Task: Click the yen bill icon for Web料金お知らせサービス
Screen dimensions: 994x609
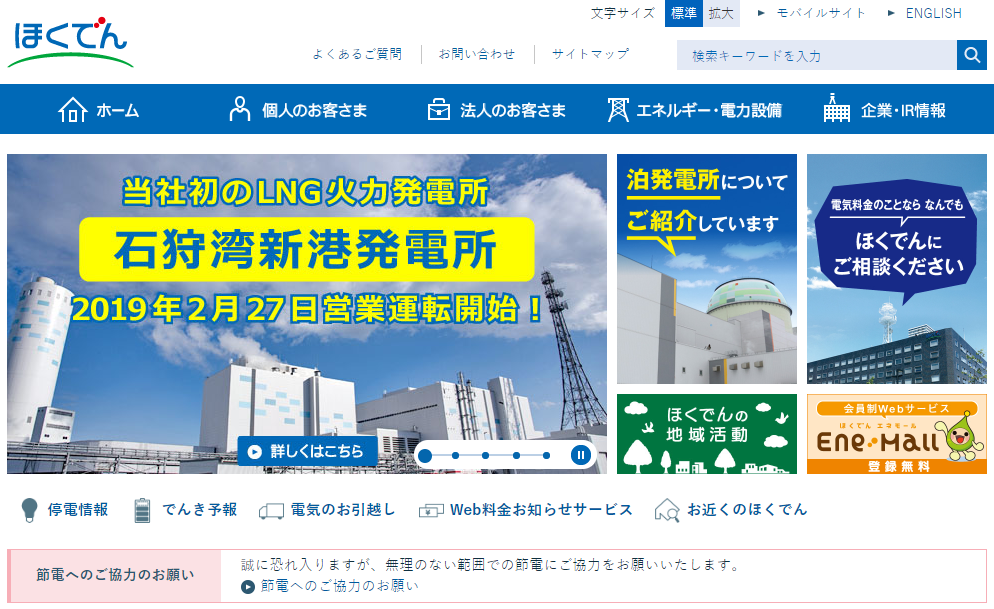Action: (x=431, y=511)
